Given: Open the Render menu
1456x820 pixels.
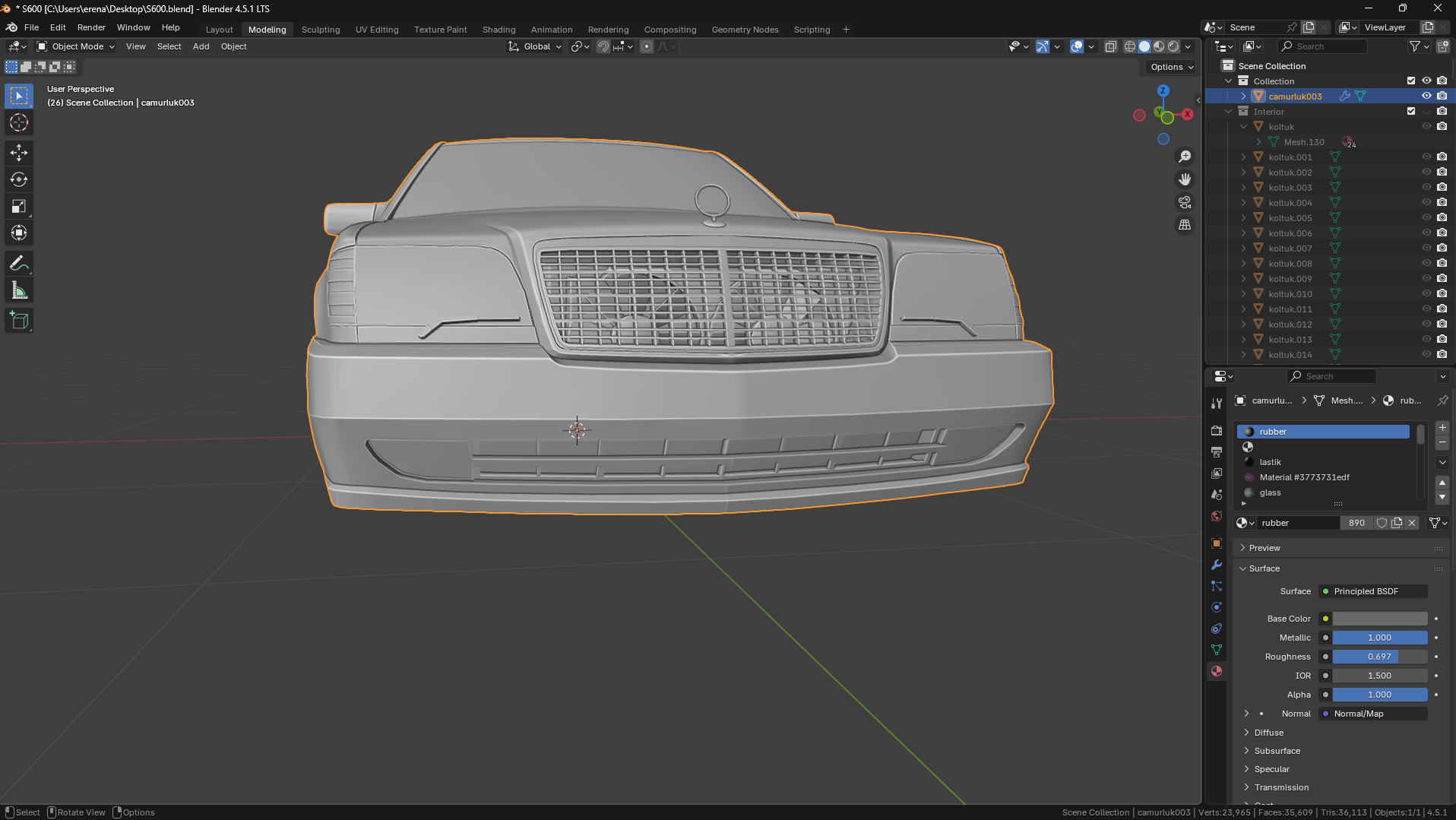Looking at the screenshot, I should 91,27.
